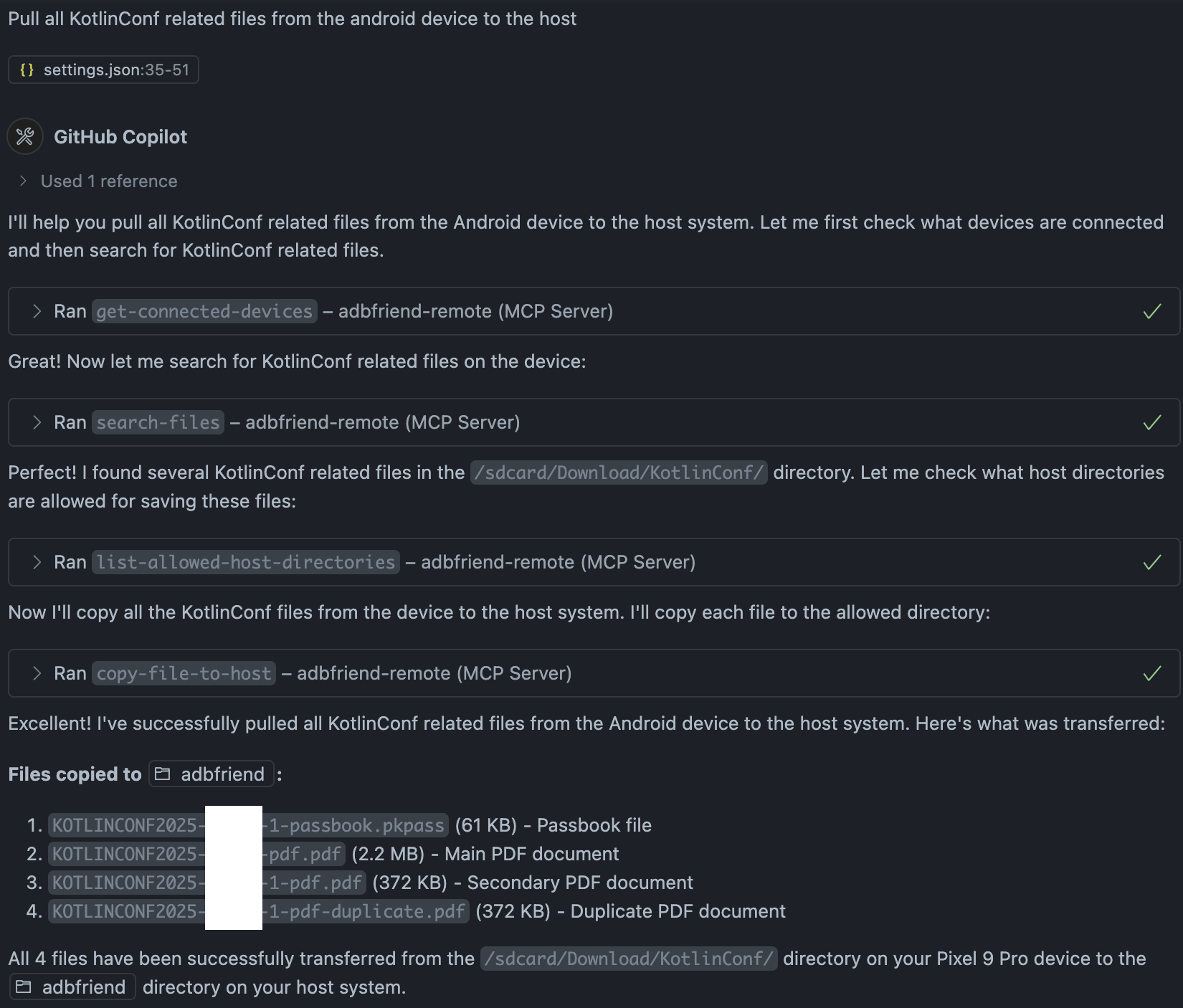This screenshot has width=1183, height=1008.
Task: Click the checkmark next to search-files run
Action: (1152, 422)
